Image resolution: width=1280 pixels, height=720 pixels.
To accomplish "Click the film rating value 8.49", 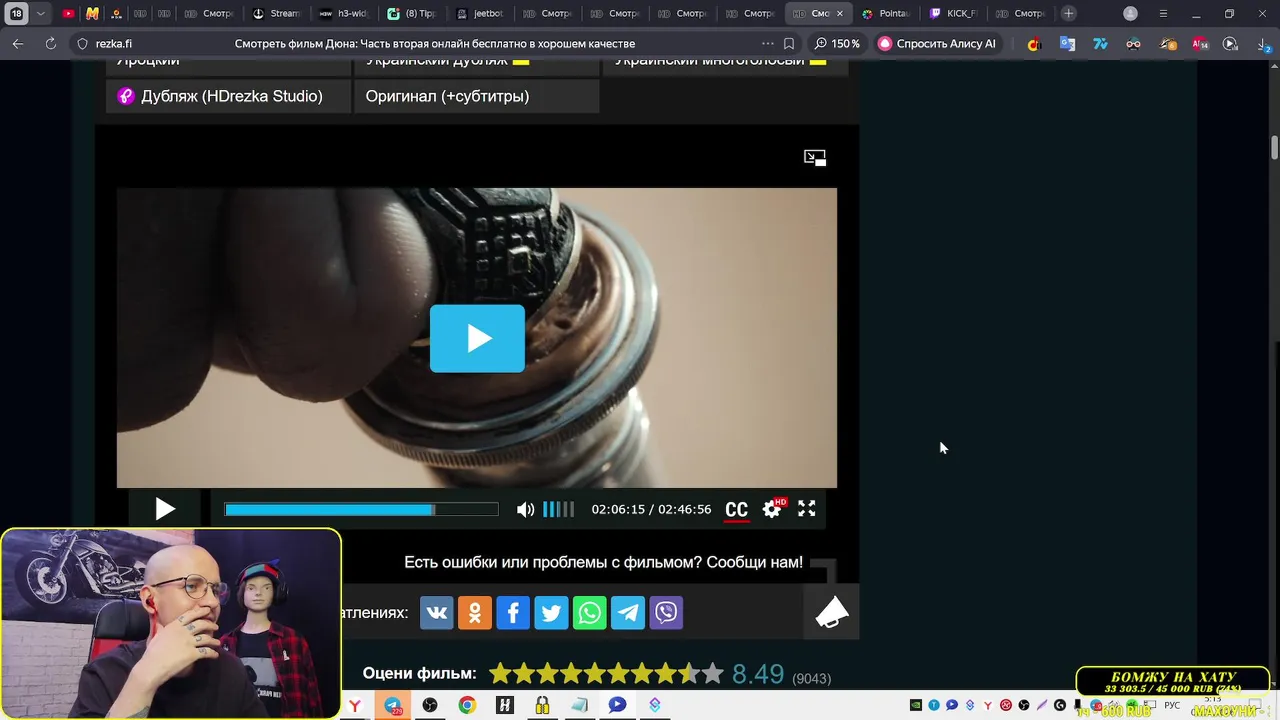I will pos(758,674).
